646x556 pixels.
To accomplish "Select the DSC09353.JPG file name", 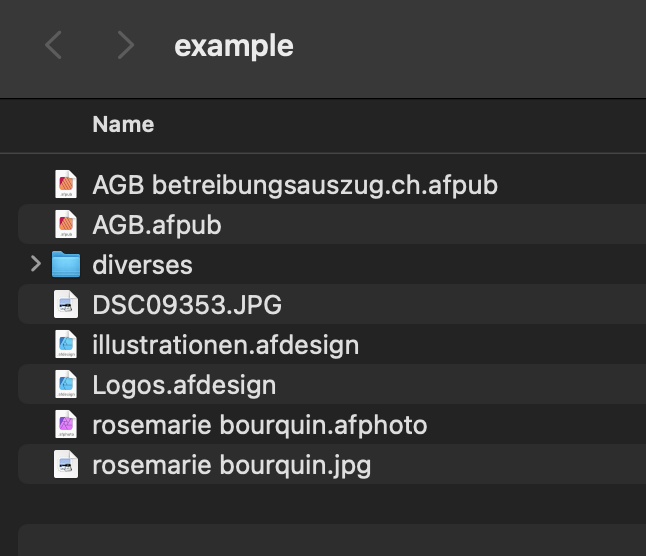I will (187, 305).
